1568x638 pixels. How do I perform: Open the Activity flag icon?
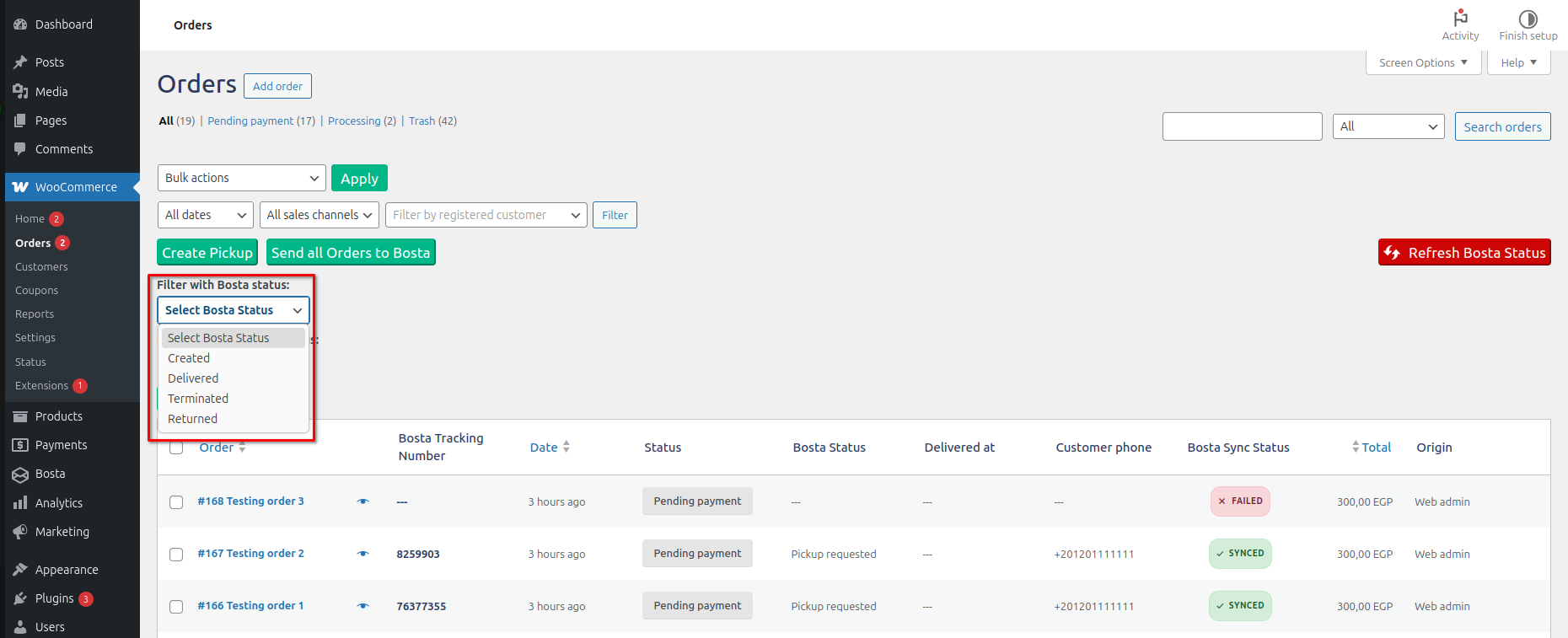click(x=1461, y=18)
